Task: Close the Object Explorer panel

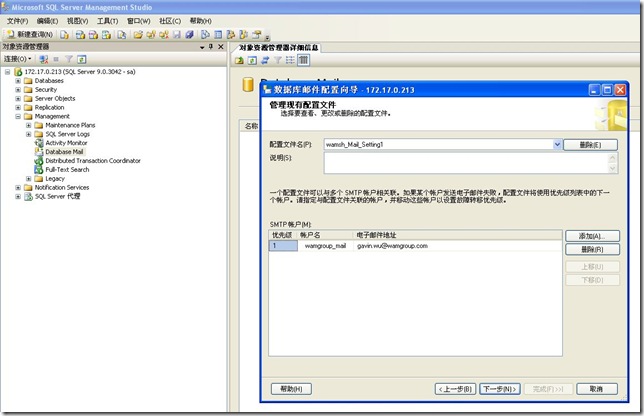Action: pyautogui.click(x=221, y=47)
